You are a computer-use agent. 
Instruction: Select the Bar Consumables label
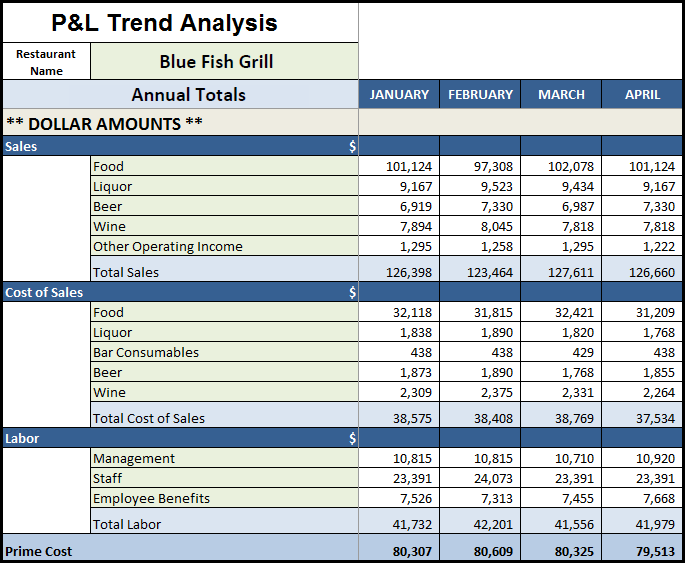pyautogui.click(x=225, y=352)
